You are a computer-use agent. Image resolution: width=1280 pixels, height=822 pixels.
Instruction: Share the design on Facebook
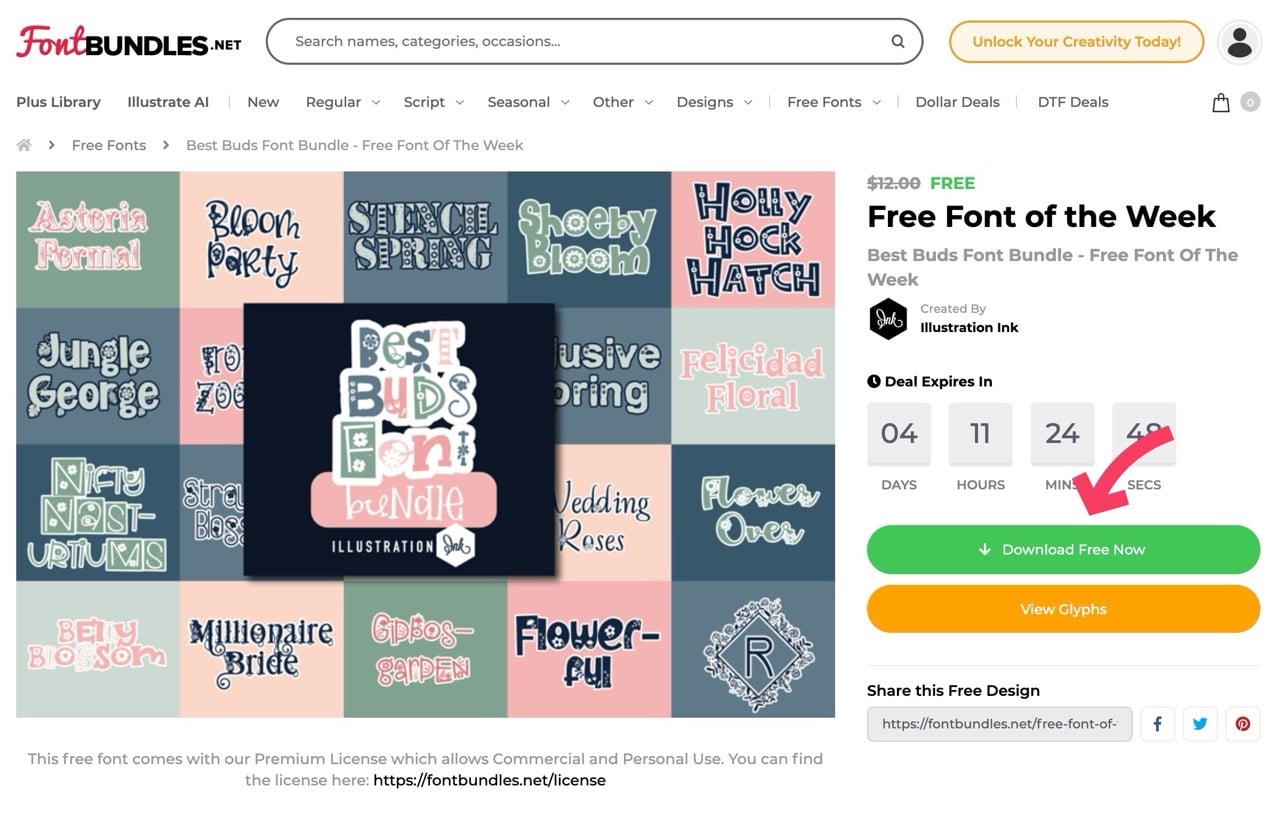click(x=1157, y=723)
